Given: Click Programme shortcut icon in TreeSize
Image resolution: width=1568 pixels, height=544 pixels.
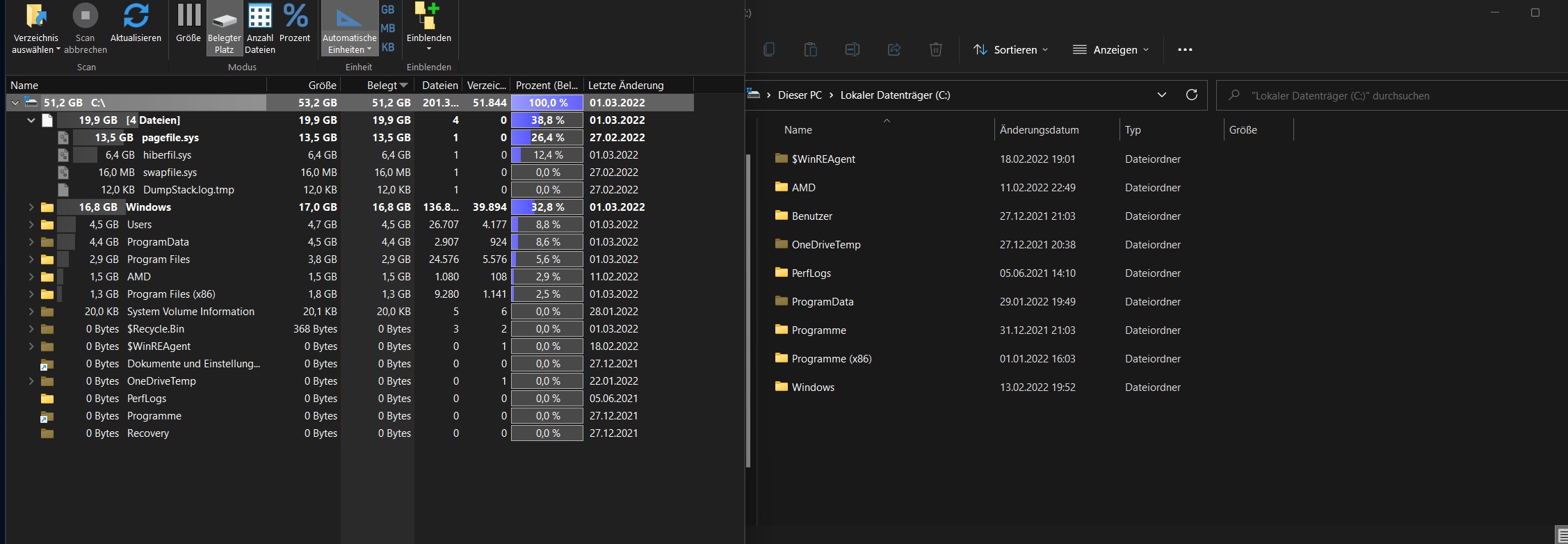Looking at the screenshot, I should pyautogui.click(x=47, y=416).
